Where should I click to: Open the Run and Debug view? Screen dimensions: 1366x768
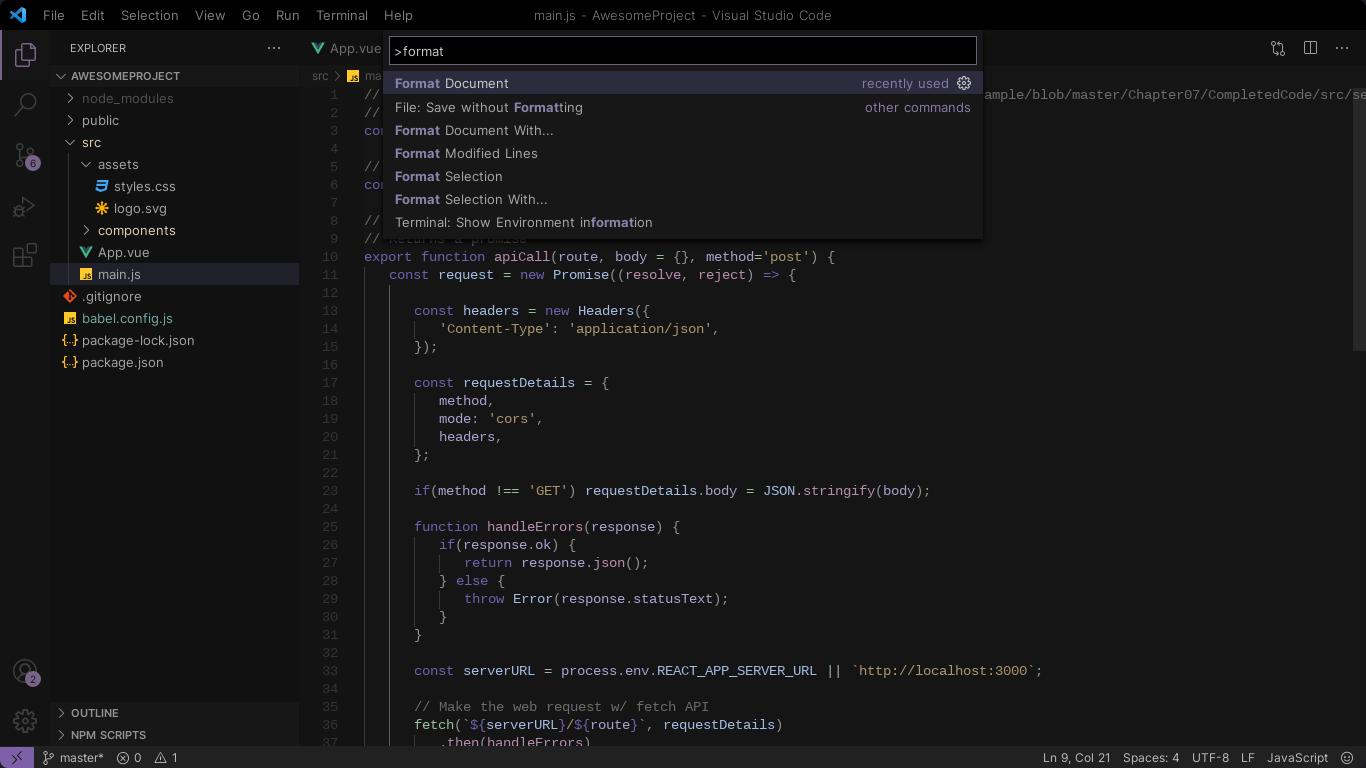25,206
